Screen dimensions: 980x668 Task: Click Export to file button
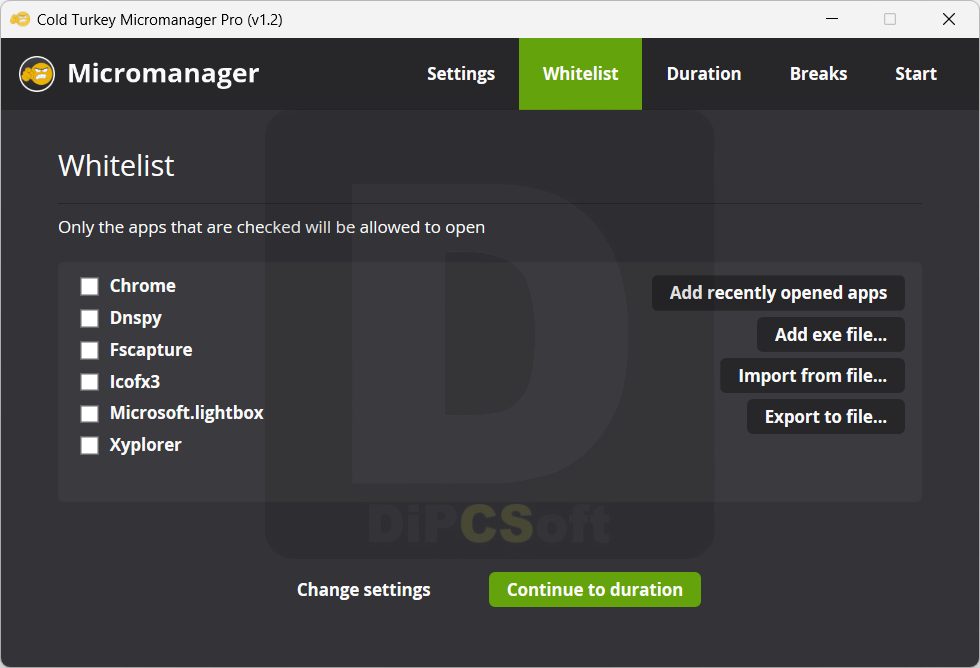826,417
